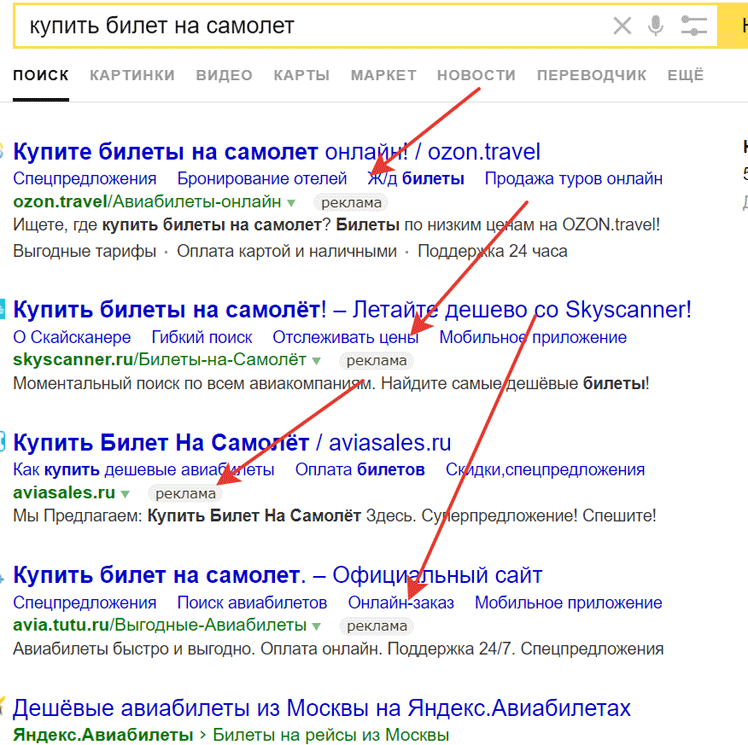Open Поиск авиабилетов sitelink
Viewport: 748px width, 745px height.
coord(252,603)
